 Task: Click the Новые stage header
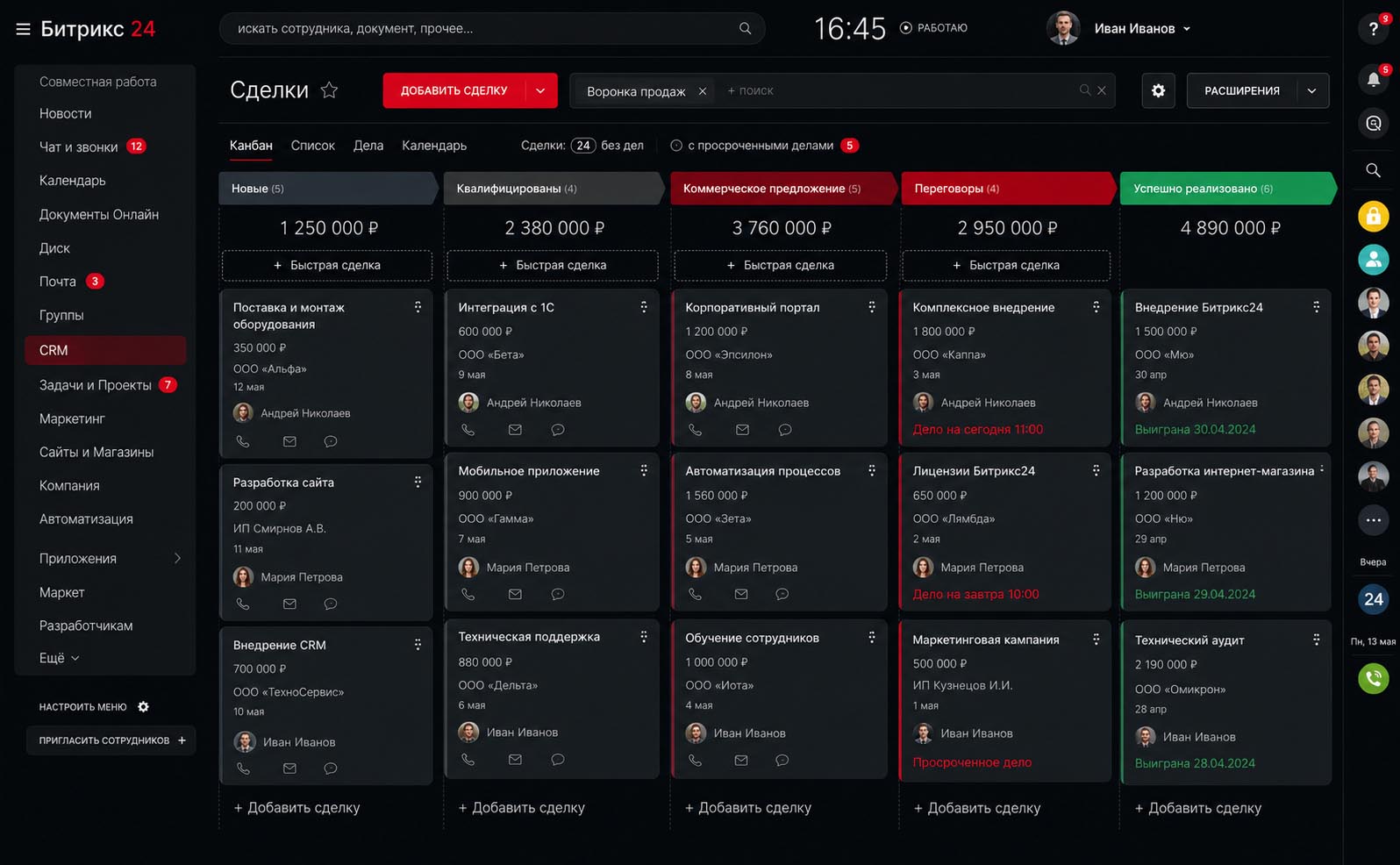[x=328, y=189]
